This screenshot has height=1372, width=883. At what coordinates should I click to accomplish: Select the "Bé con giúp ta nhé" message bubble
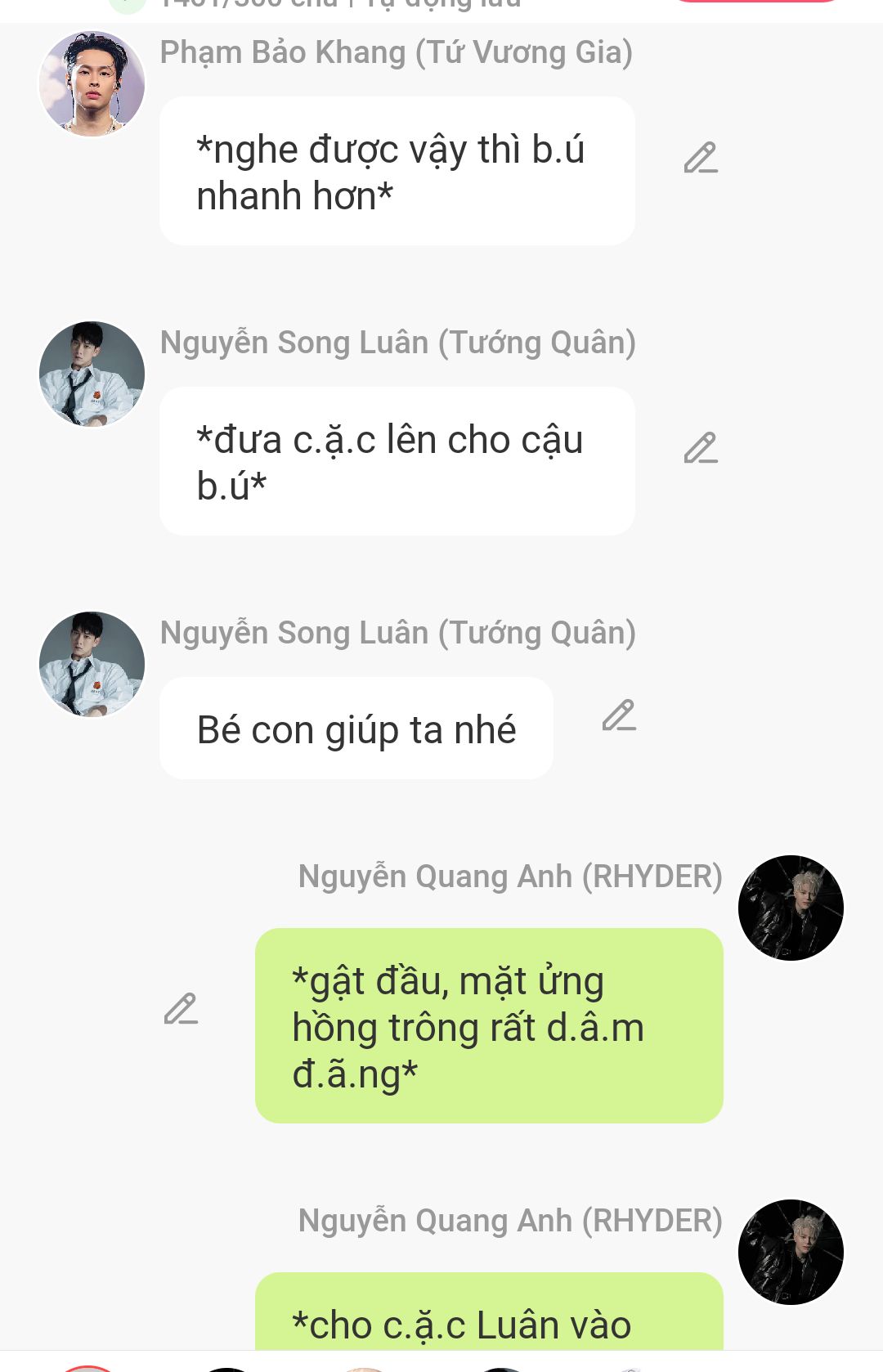356,729
